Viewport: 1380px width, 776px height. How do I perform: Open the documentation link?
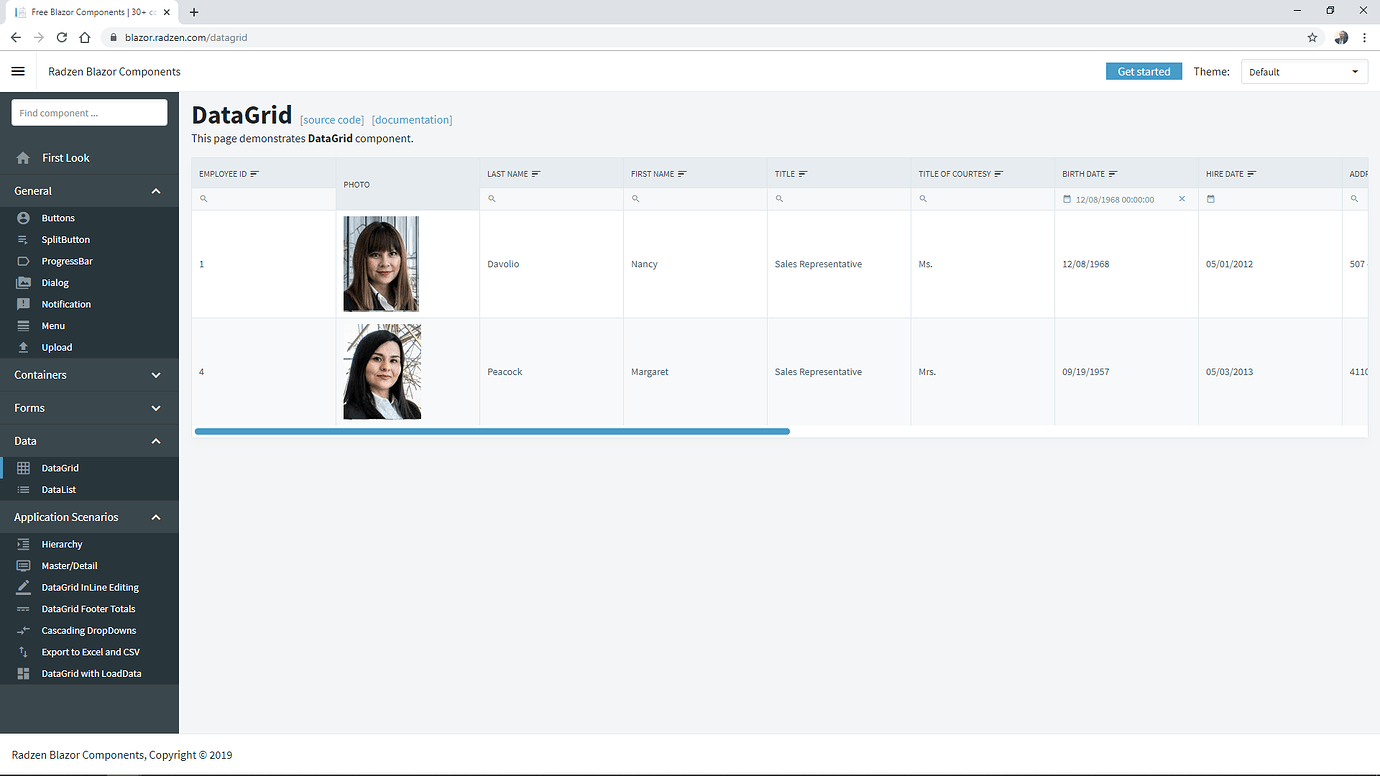pos(412,120)
